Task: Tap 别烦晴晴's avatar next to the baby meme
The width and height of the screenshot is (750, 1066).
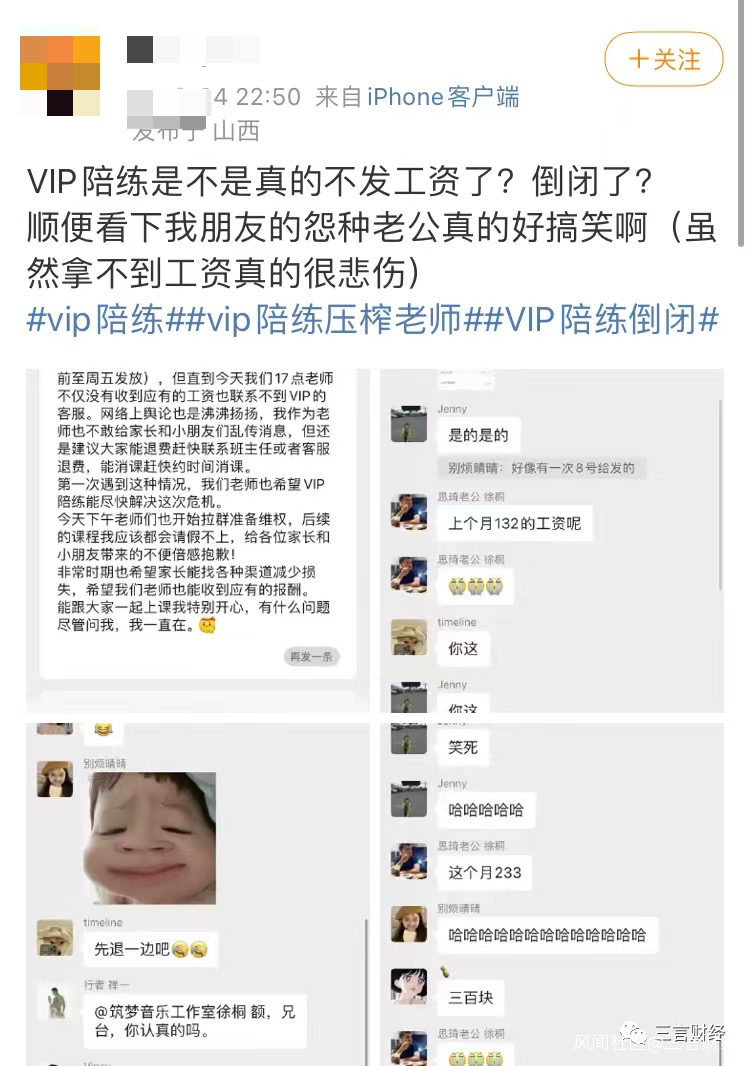Action: (x=55, y=779)
